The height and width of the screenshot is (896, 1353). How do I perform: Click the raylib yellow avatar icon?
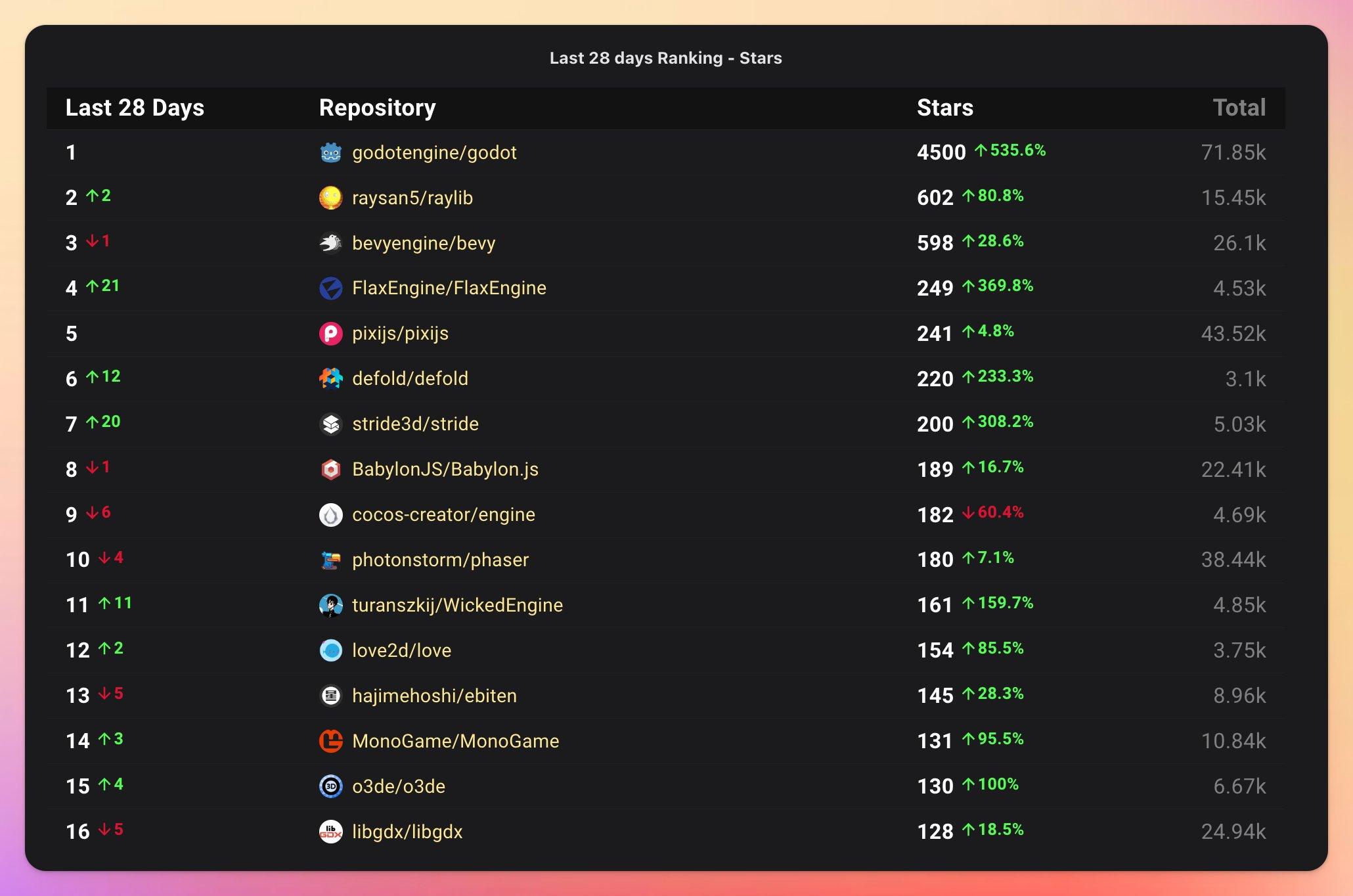point(330,198)
